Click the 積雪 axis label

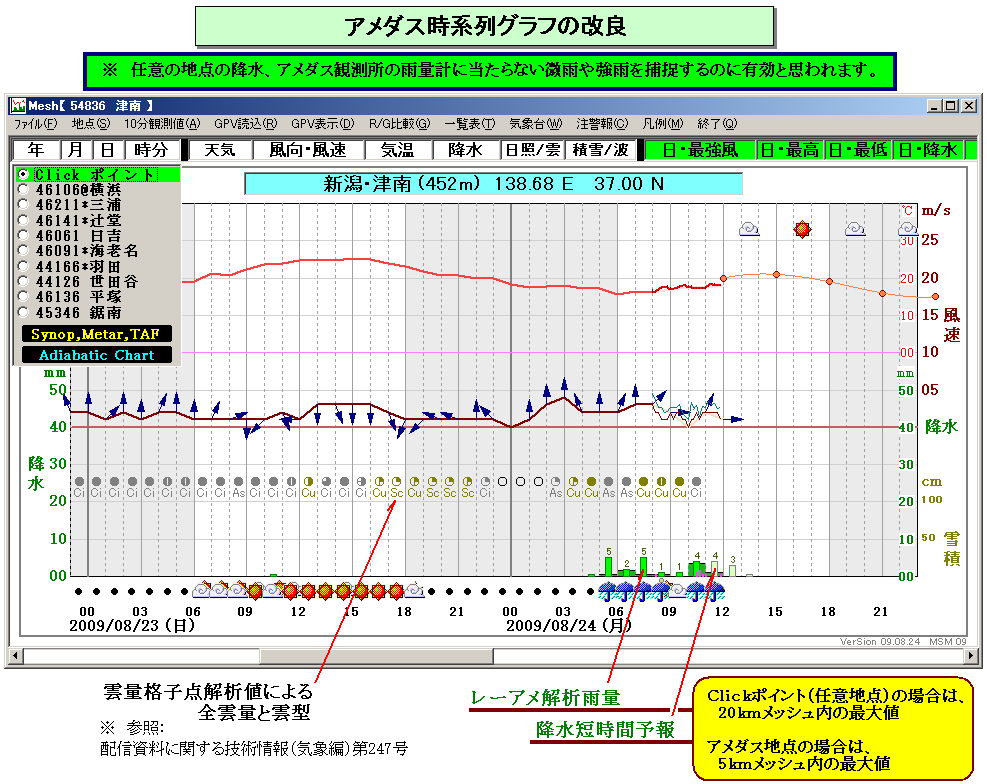[x=951, y=549]
